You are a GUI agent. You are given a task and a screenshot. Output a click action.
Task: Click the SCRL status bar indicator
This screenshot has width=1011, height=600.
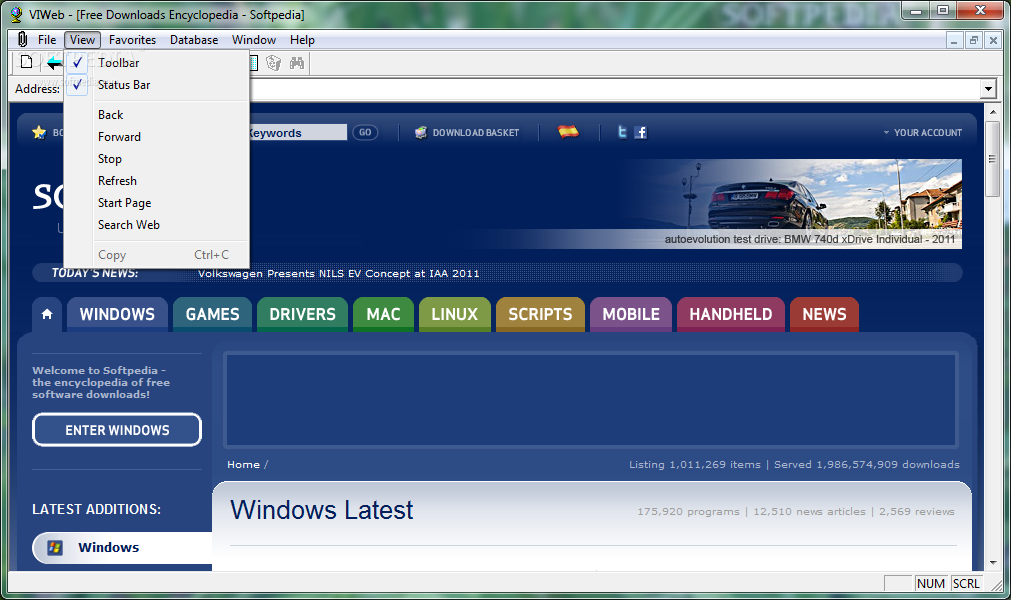pos(966,583)
